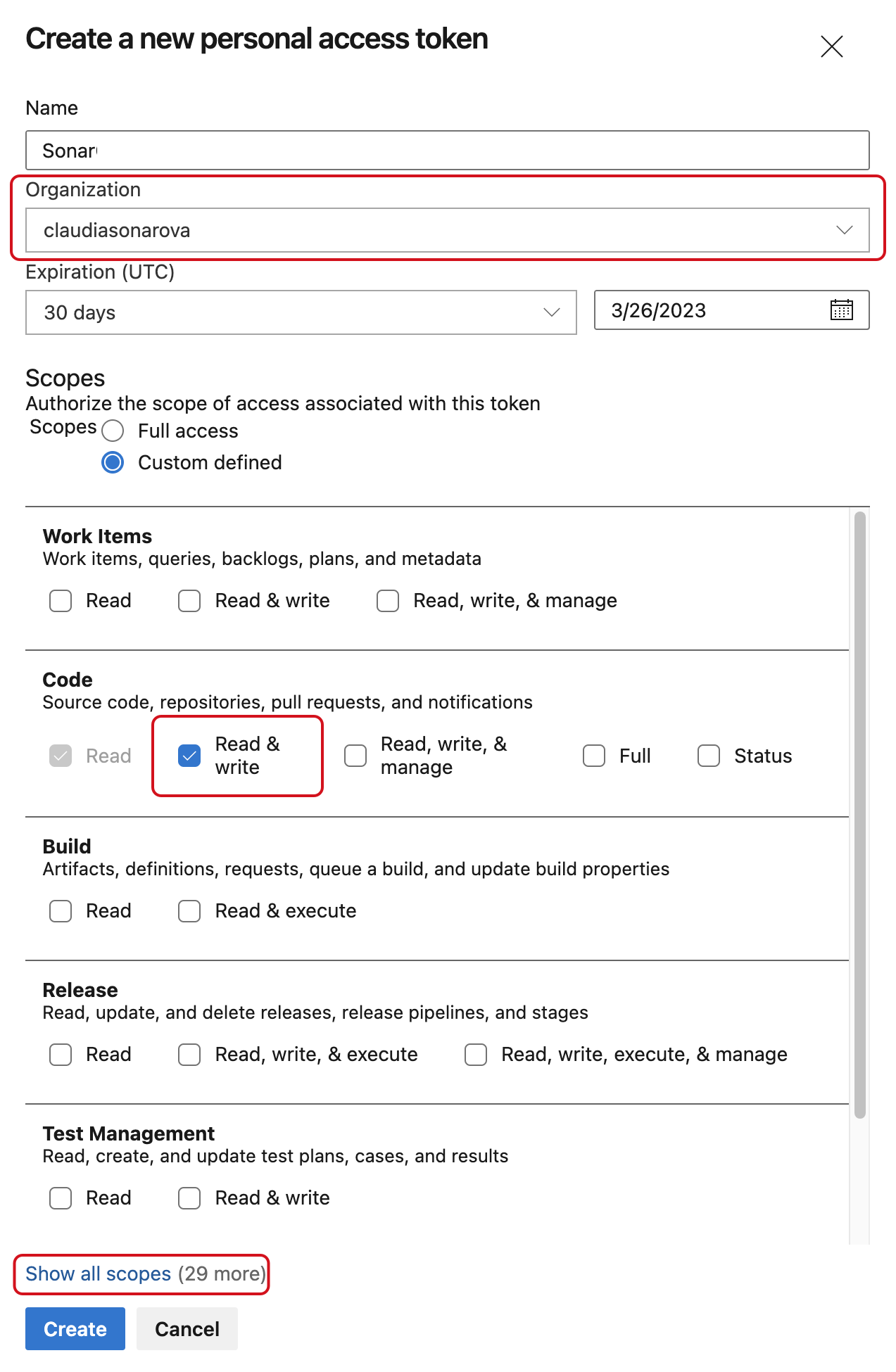Viewport: 896px width, 1372px height.
Task: Check Build Read checkbox
Action: click(x=61, y=911)
